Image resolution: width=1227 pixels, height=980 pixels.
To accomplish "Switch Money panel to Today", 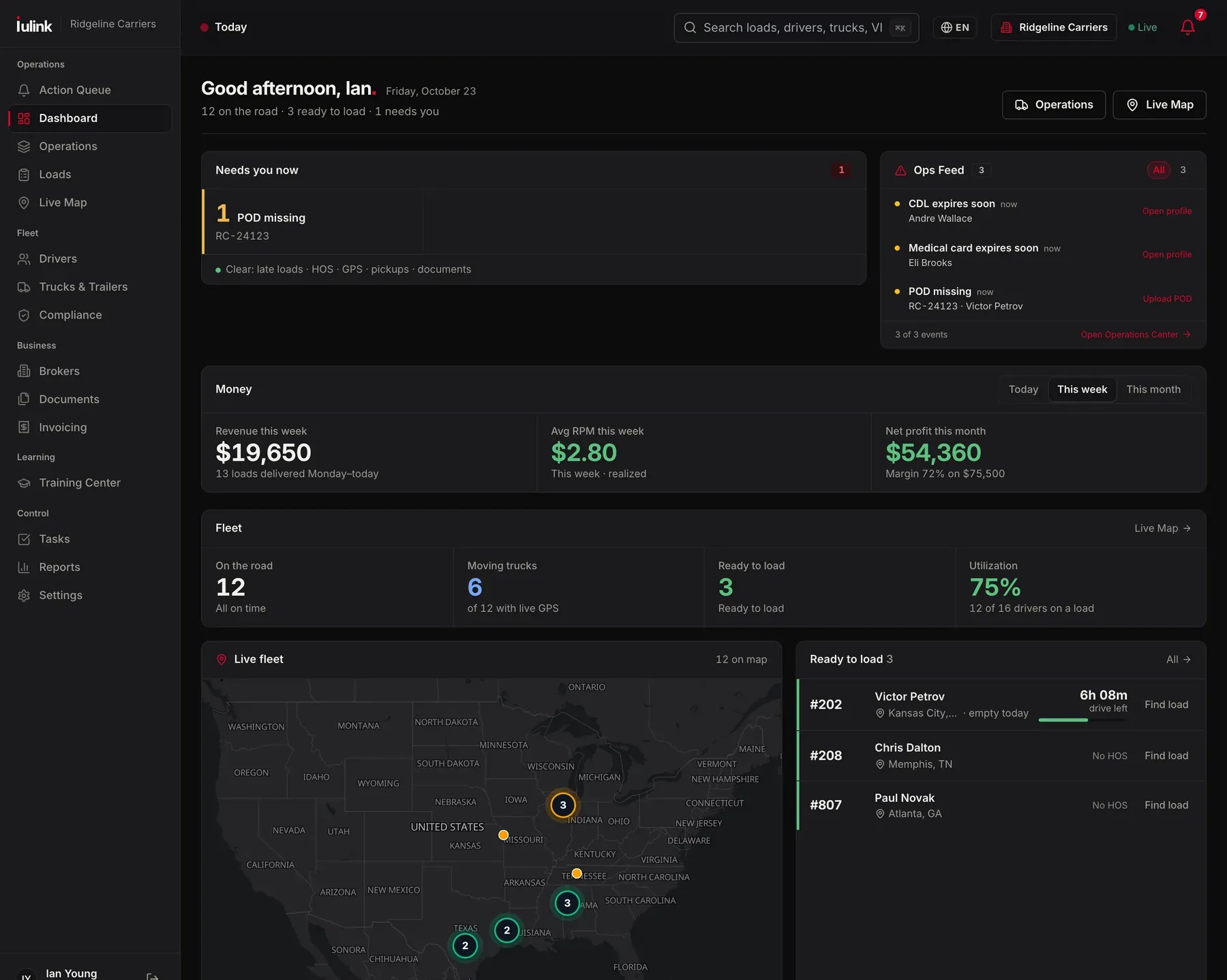I will 1023,389.
